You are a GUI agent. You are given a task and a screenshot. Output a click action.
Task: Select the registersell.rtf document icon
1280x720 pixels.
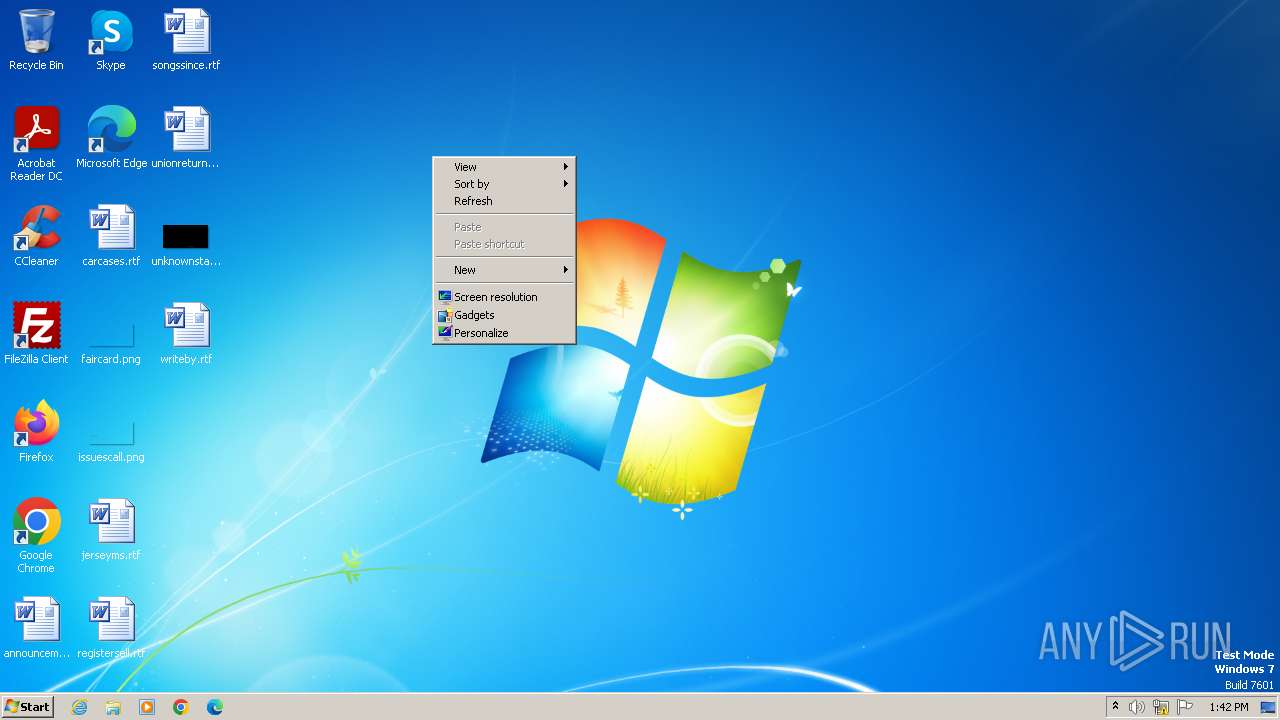pyautogui.click(x=111, y=628)
